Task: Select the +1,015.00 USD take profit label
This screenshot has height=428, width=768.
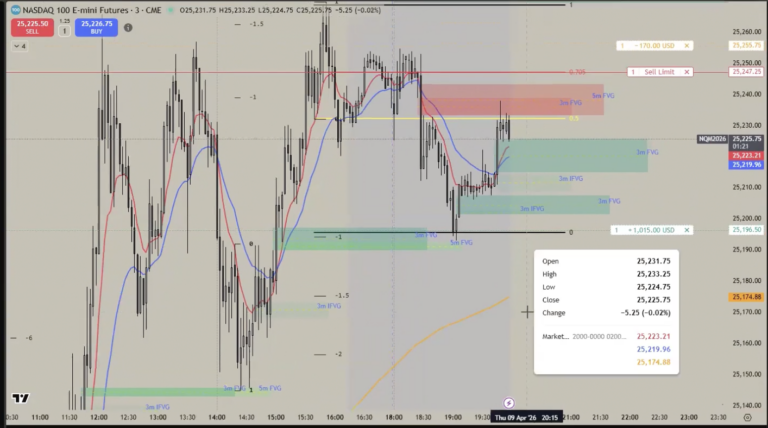Action: pos(651,230)
